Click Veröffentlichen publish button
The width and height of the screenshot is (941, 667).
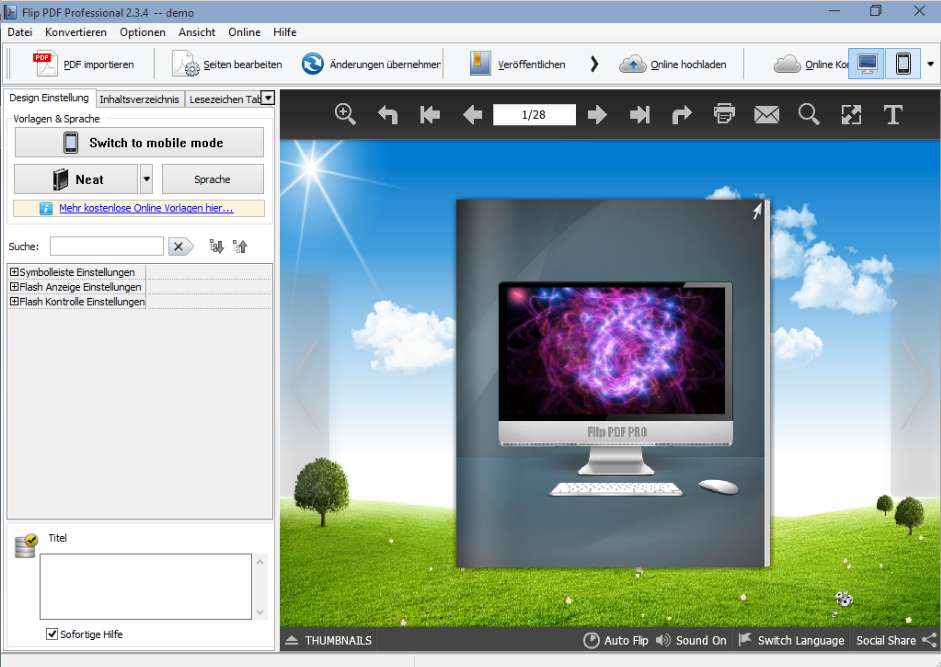pyautogui.click(x=517, y=64)
